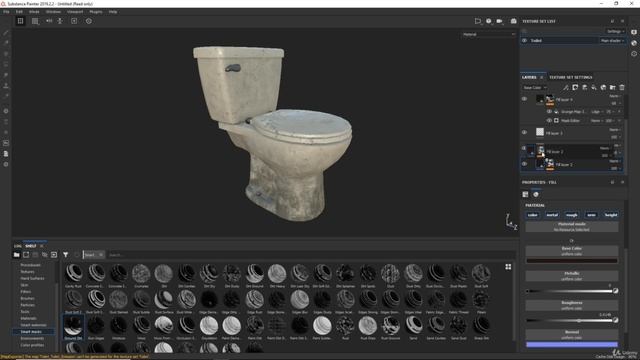640x360 pixels.
Task: Hide Fill layer 1
Action: pos(524,164)
